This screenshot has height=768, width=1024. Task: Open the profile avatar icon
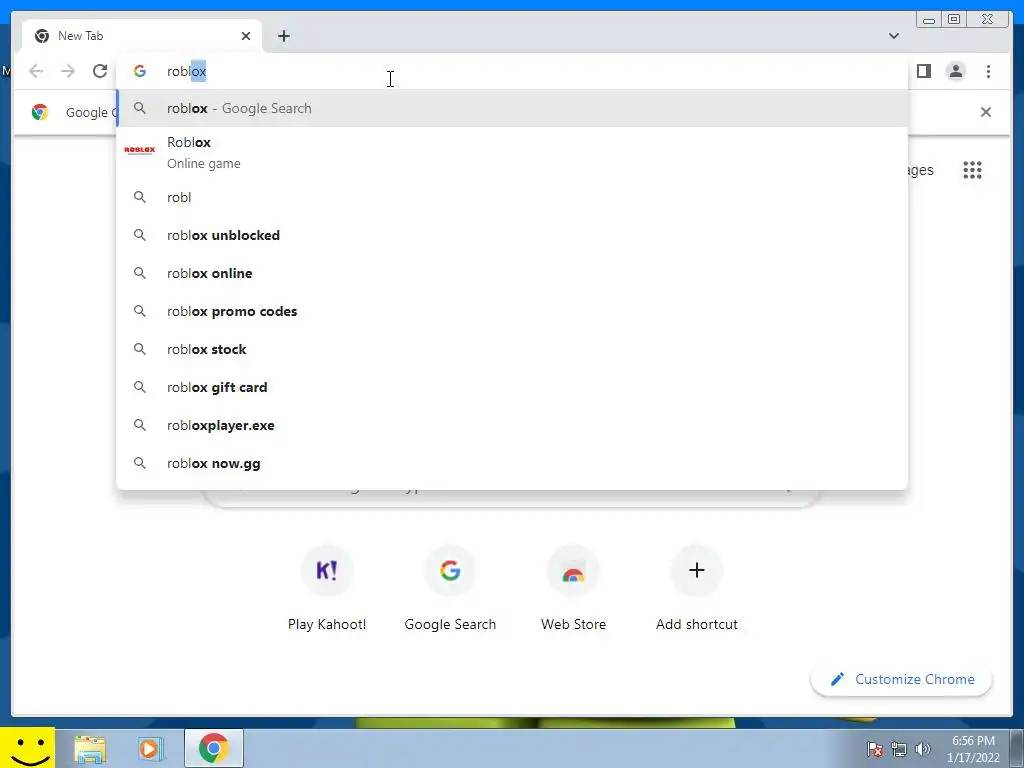point(955,71)
